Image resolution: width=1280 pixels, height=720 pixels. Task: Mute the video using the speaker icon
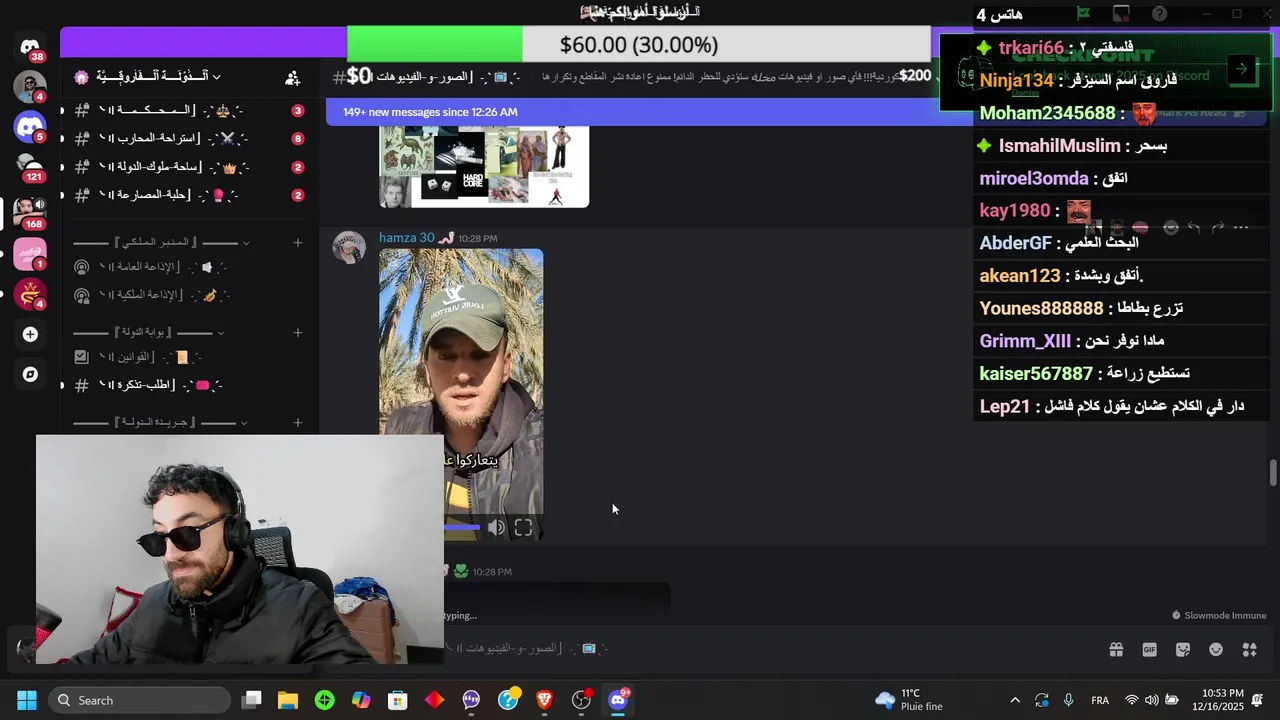497,528
